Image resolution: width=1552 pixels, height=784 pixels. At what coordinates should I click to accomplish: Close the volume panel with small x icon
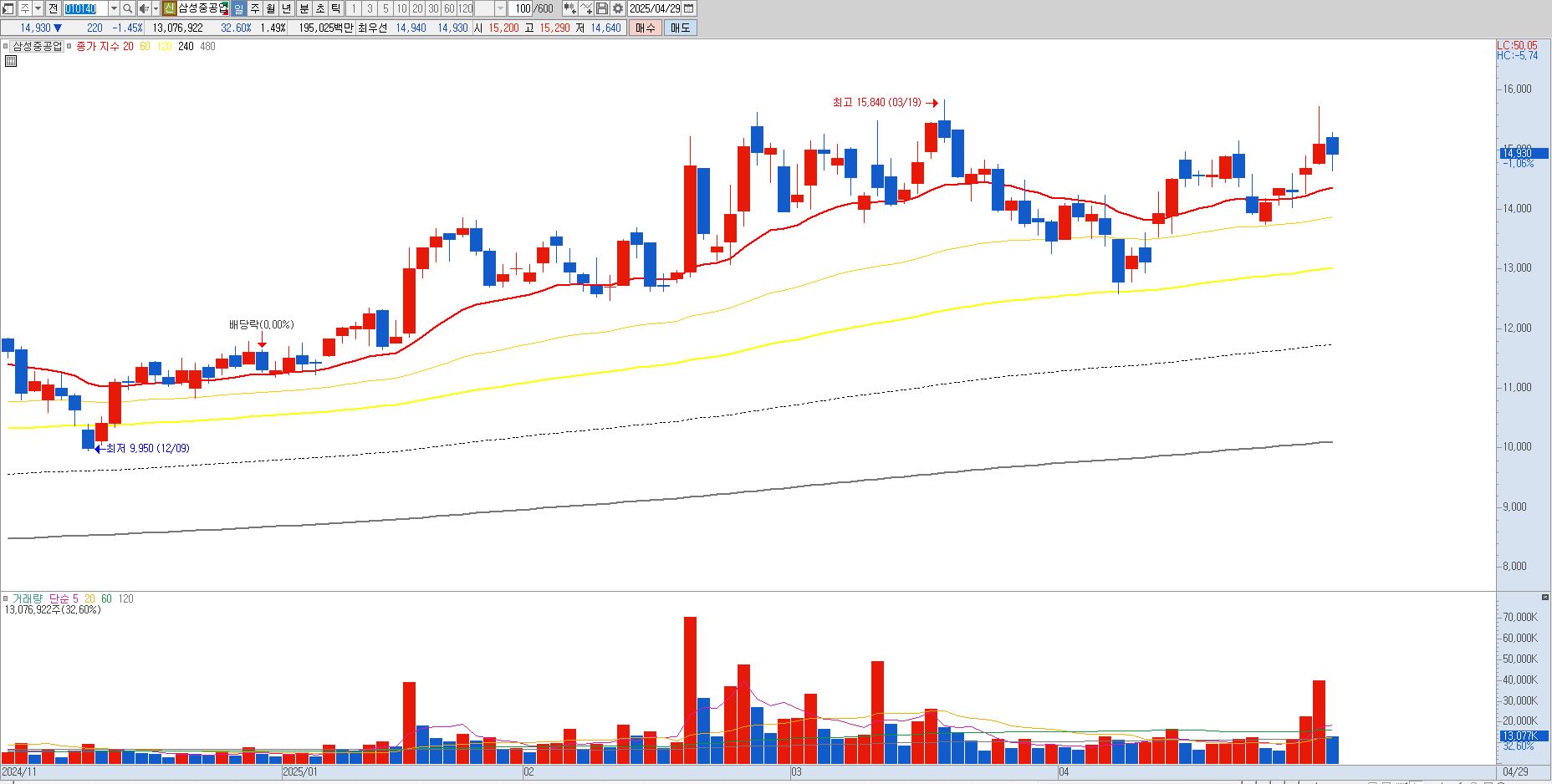1544,597
